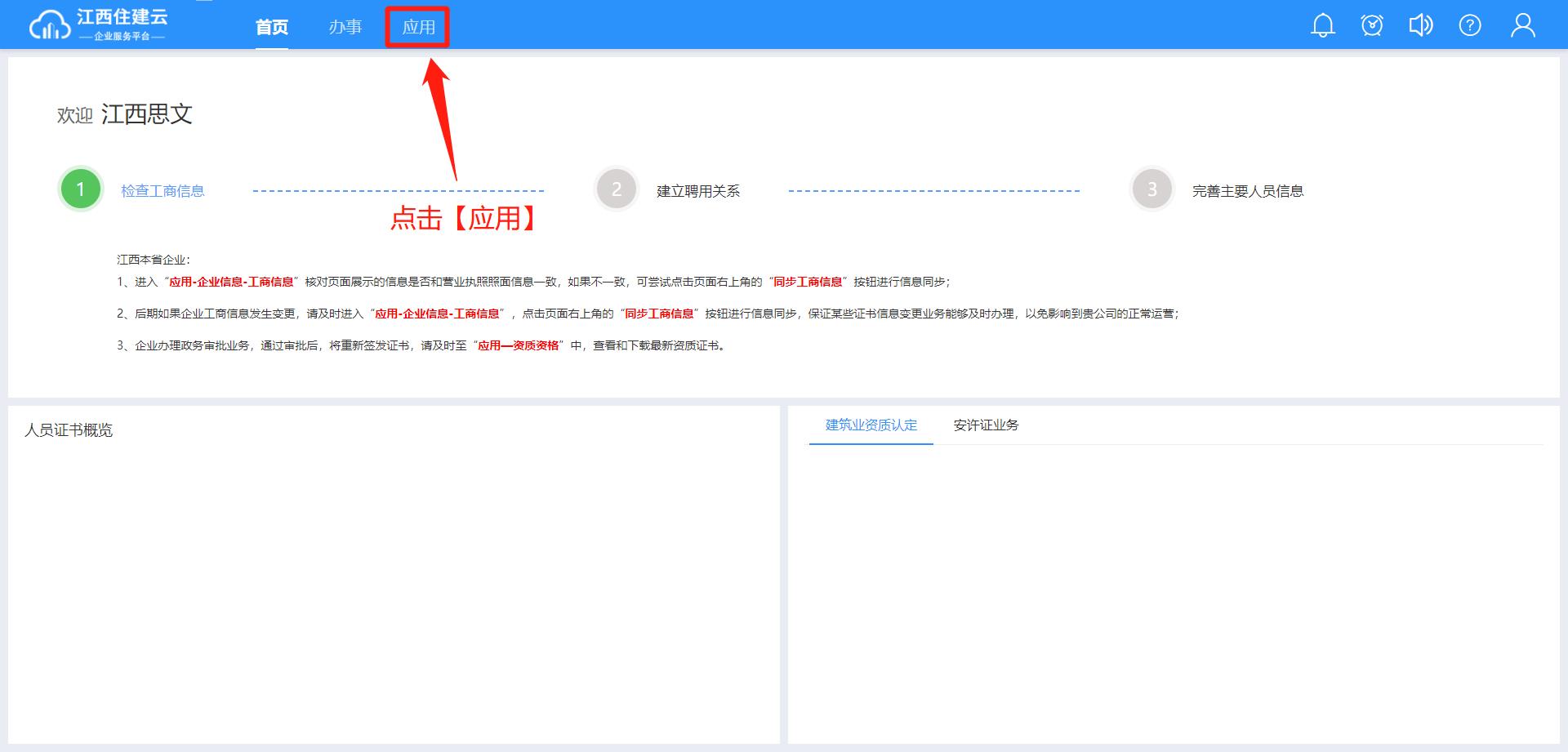Open the question mark help icon
This screenshot has width=1568, height=752.
(x=1470, y=25)
